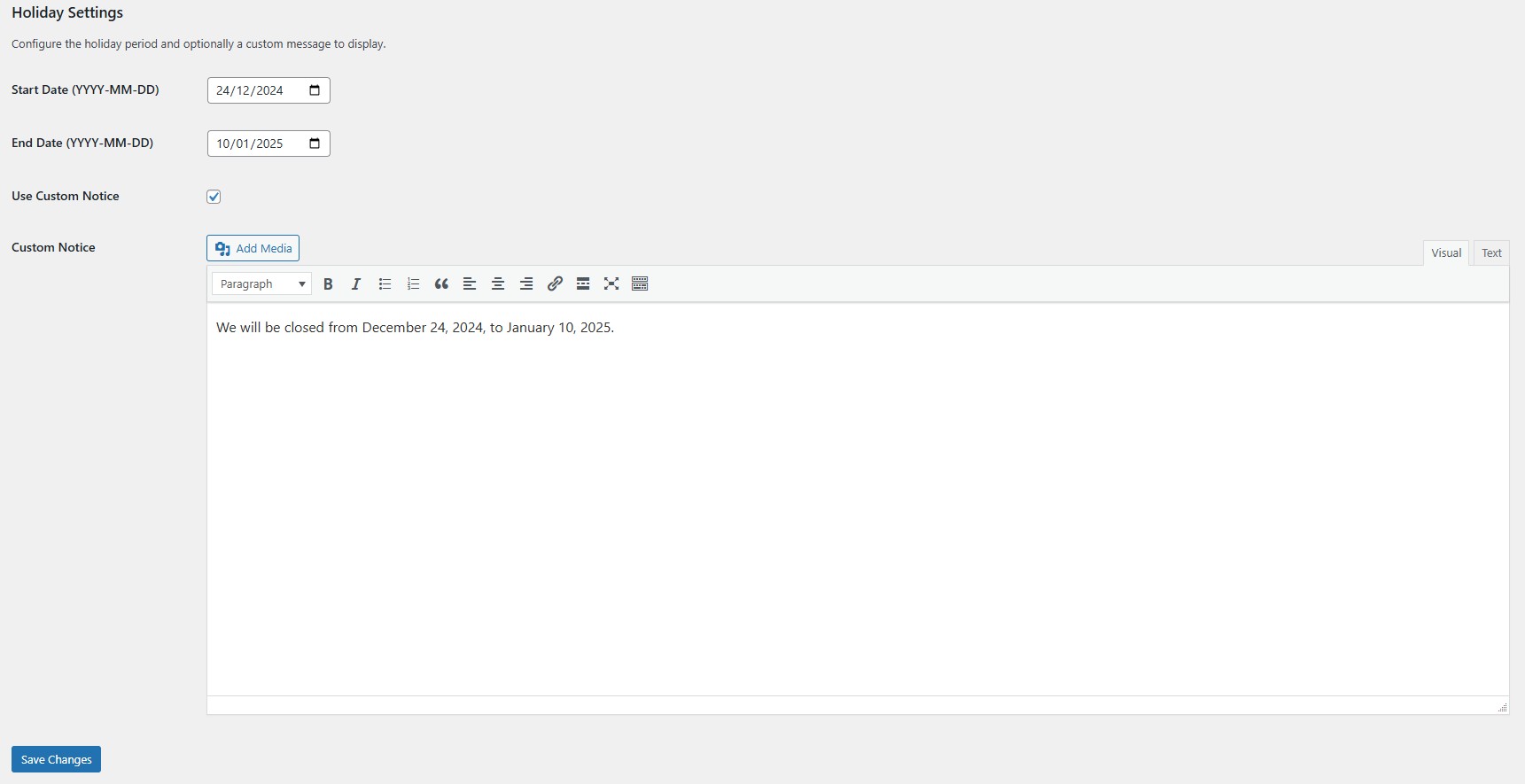
Task: Insert a bulleted list
Action: coord(385,283)
